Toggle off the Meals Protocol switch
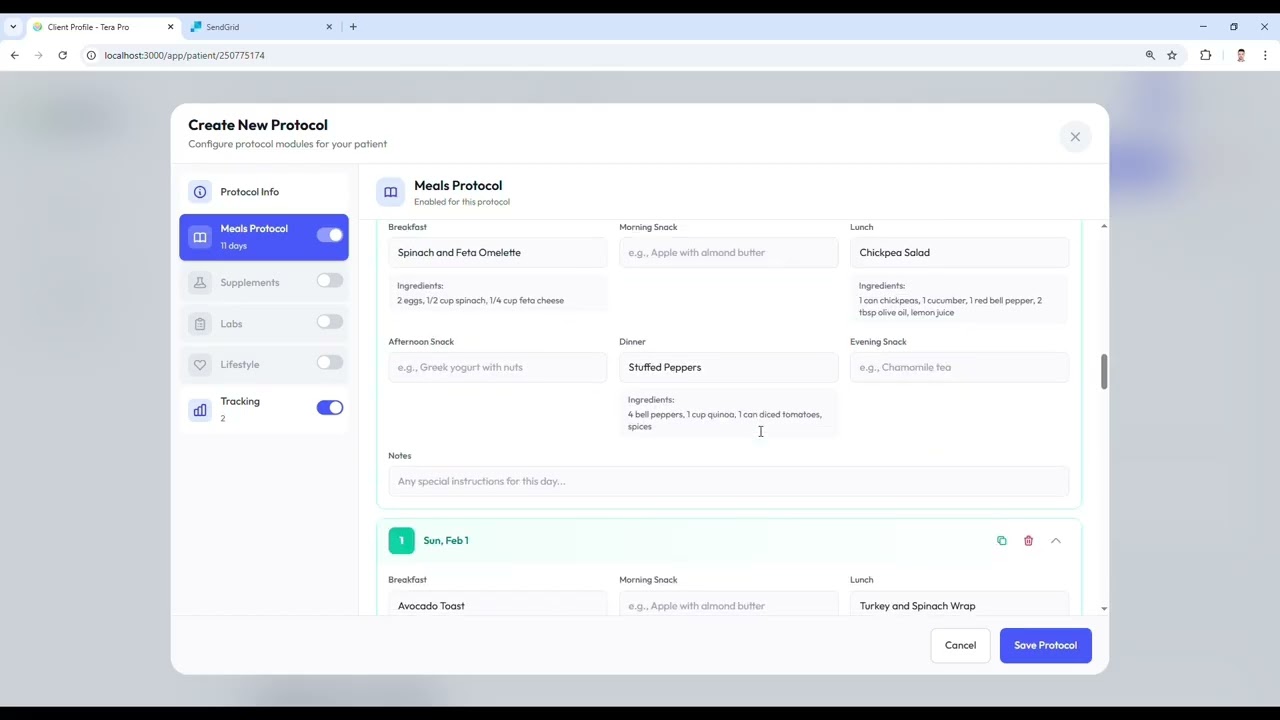 [x=329, y=235]
